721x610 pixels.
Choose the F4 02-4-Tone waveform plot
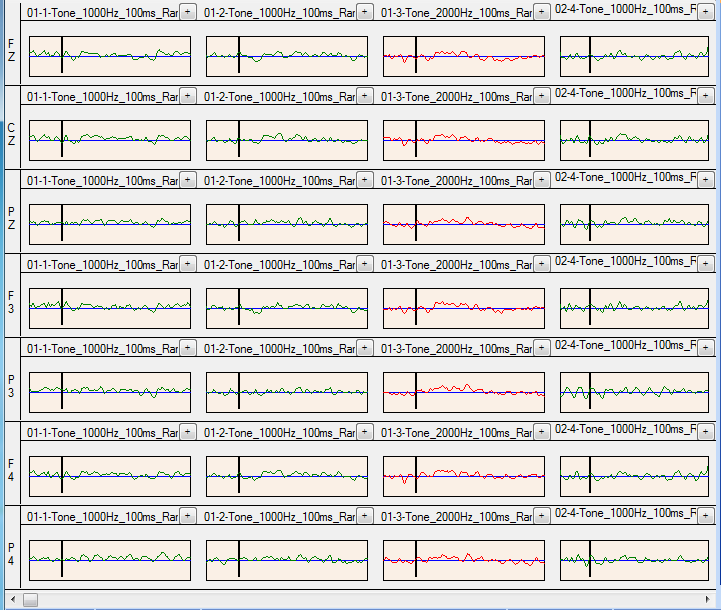coord(635,476)
